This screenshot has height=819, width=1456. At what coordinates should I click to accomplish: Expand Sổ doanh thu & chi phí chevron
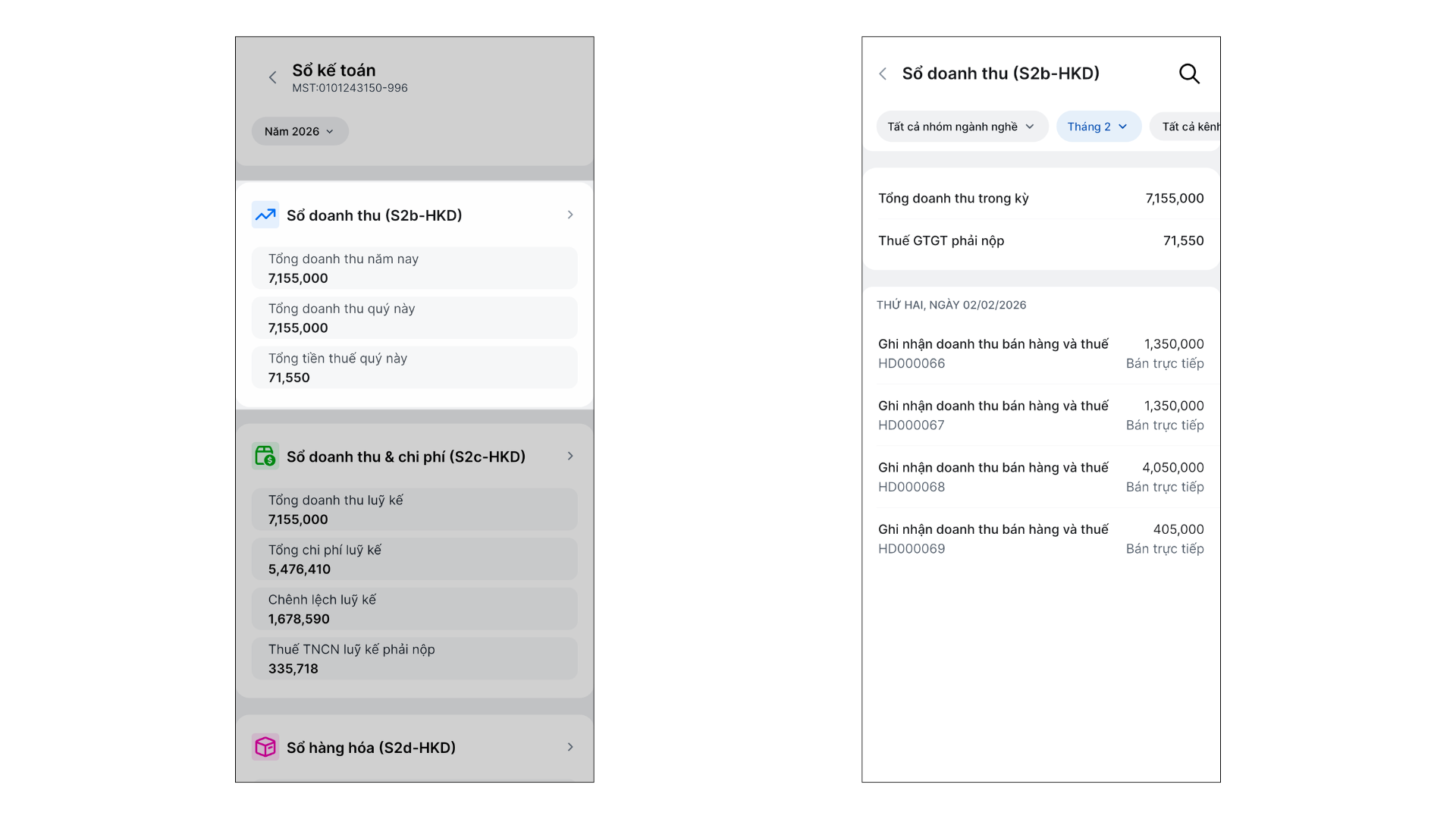[x=570, y=457]
